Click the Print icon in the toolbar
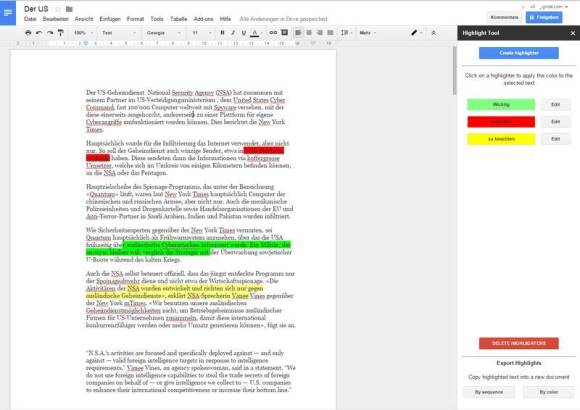This screenshot has width=580, height=410. (28, 33)
